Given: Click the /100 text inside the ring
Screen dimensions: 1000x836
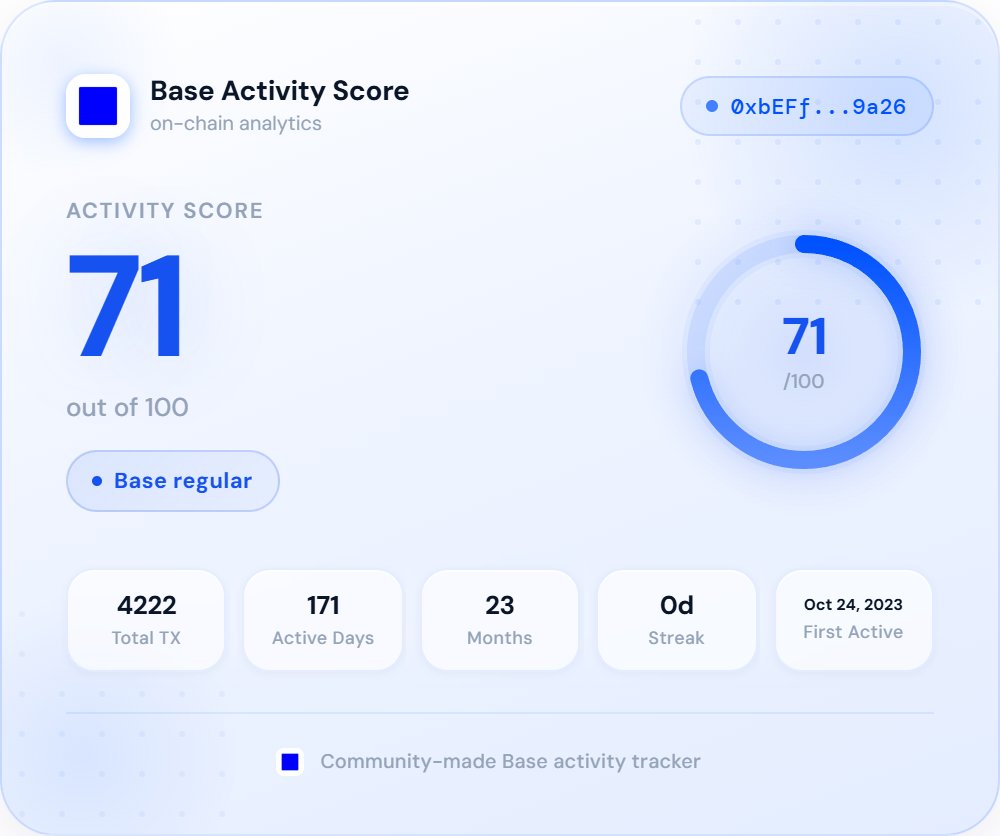Looking at the screenshot, I should (x=804, y=381).
